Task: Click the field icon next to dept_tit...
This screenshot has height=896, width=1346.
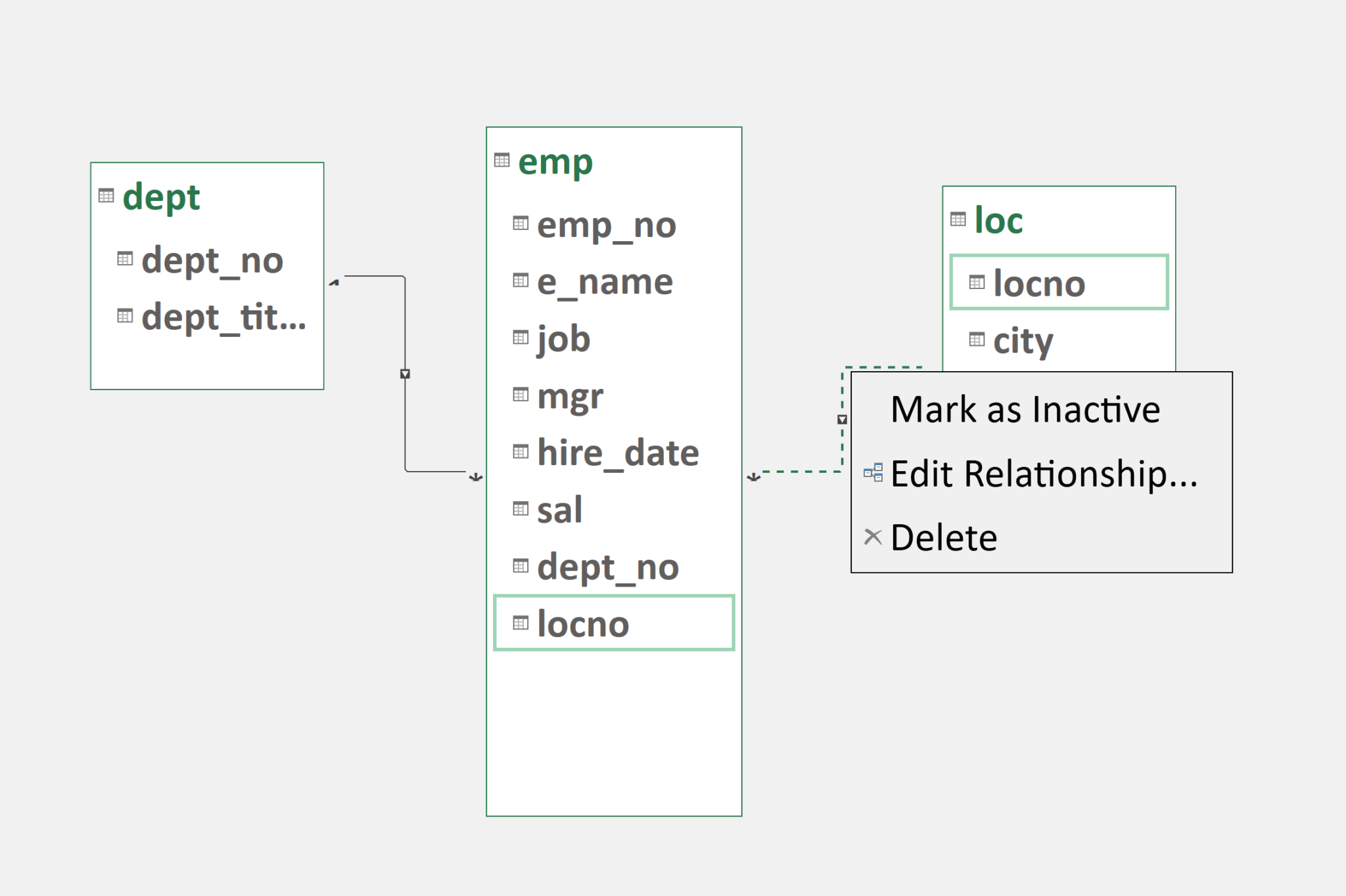Action: point(124,317)
